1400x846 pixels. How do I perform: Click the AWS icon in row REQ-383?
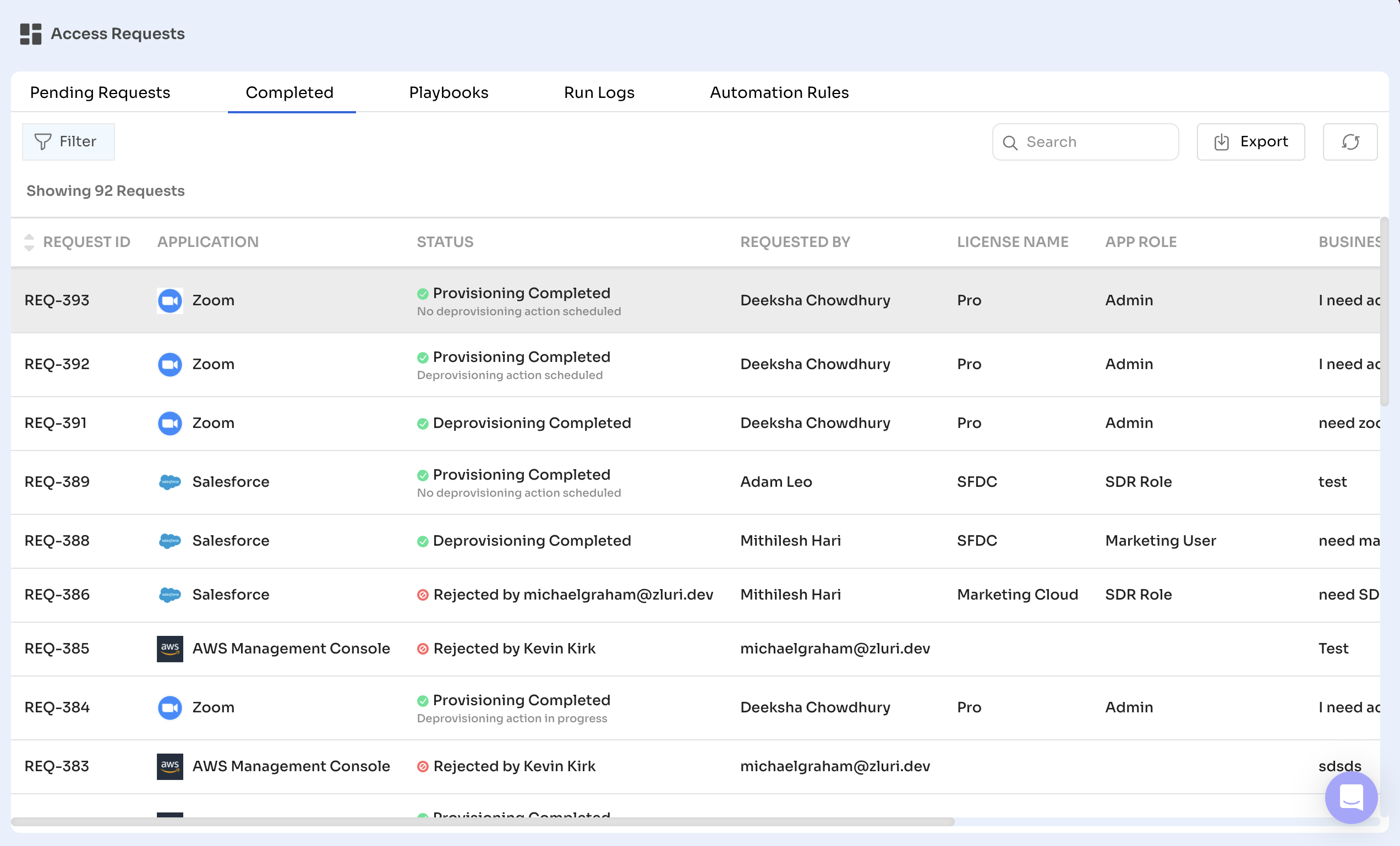[170, 766]
